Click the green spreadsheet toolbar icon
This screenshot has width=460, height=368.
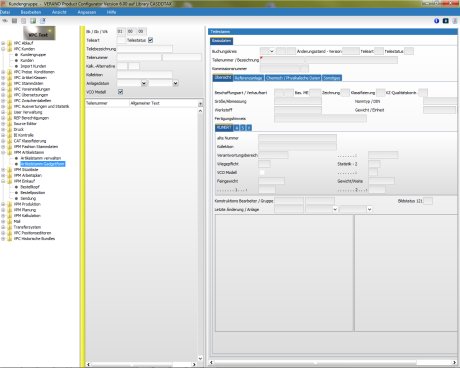[x=33, y=21]
